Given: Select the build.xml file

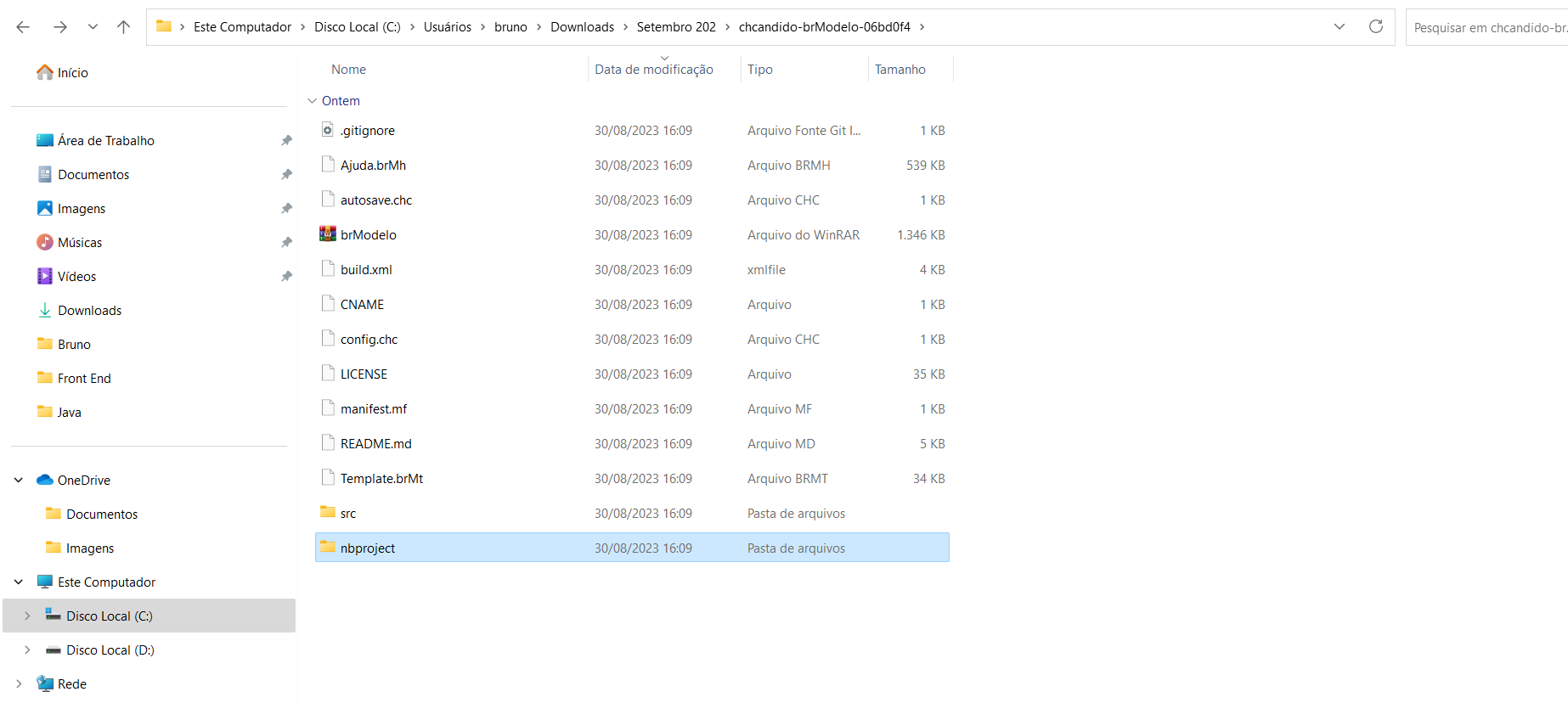Looking at the screenshot, I should pos(632,269).
